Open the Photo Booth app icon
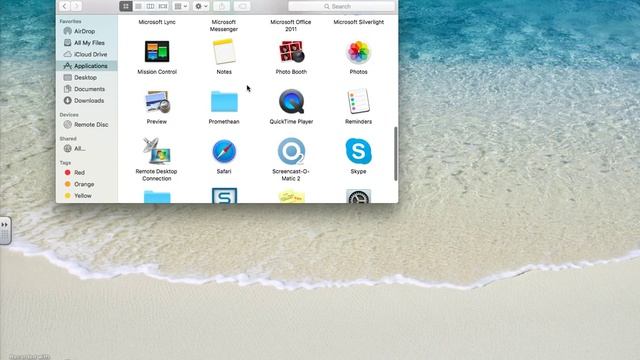This screenshot has height=360, width=640. point(291,51)
